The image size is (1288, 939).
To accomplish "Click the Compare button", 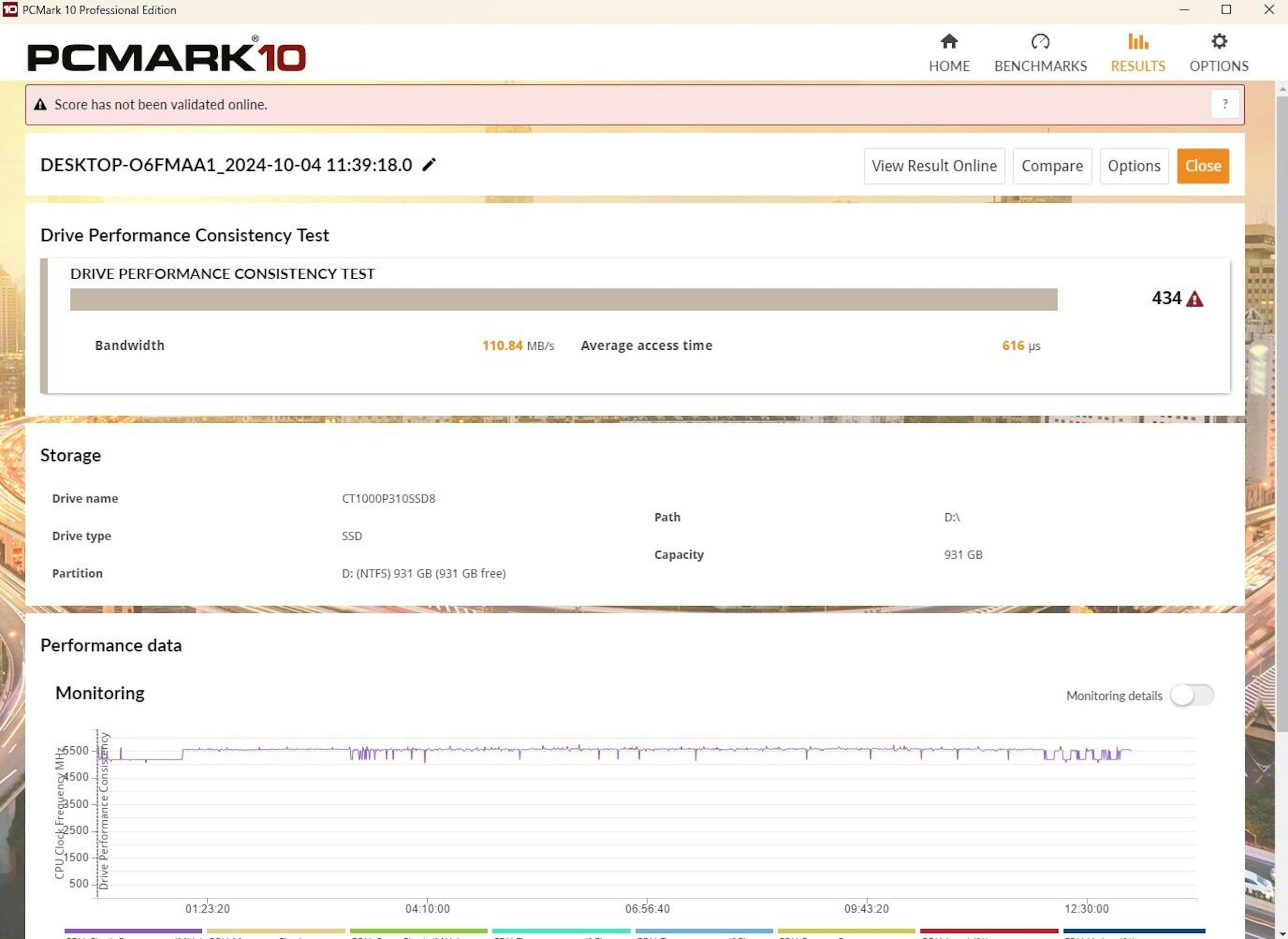I will point(1052,166).
